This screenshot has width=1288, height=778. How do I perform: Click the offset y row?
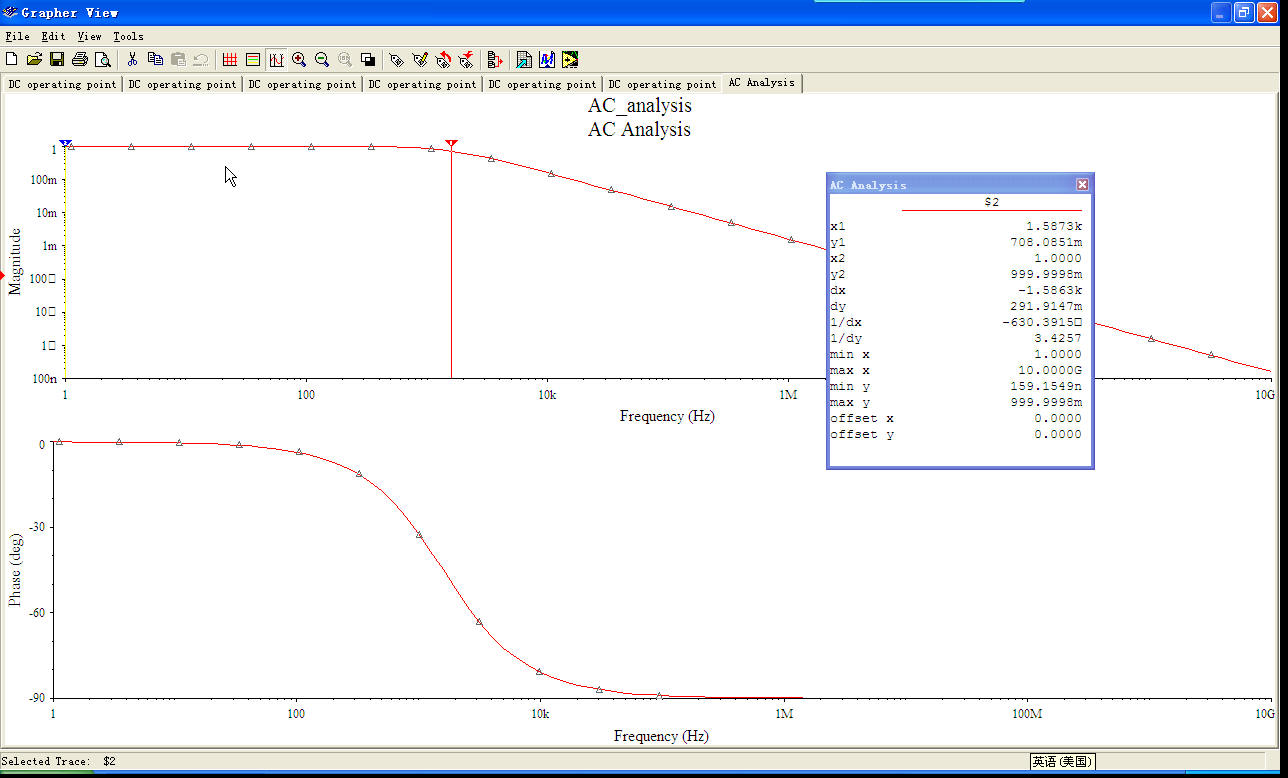tap(956, 435)
